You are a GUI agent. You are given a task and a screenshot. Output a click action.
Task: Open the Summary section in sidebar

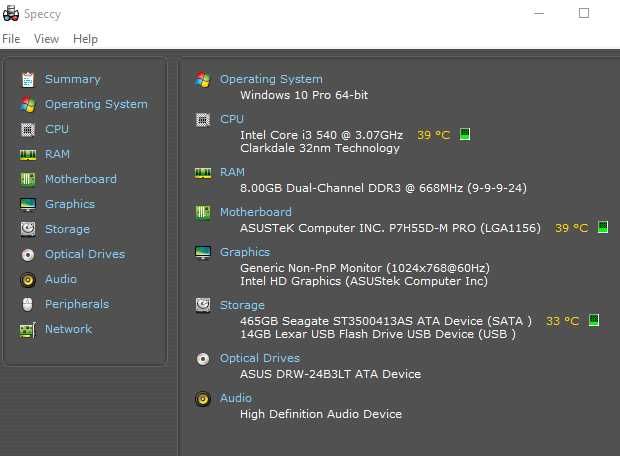[73, 79]
